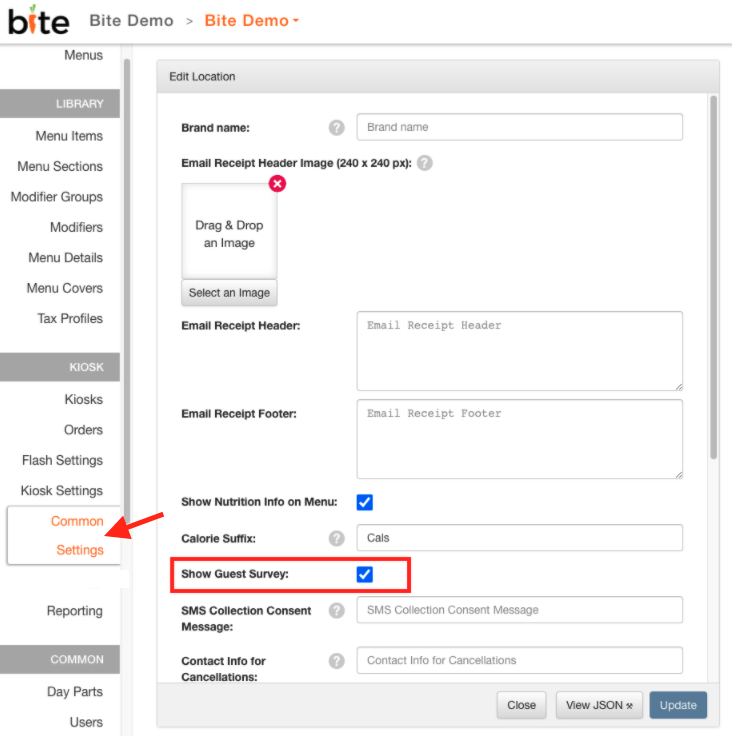Toggle Show Nutrition Info on Menu checkbox
This screenshot has width=732, height=736.
pos(364,502)
